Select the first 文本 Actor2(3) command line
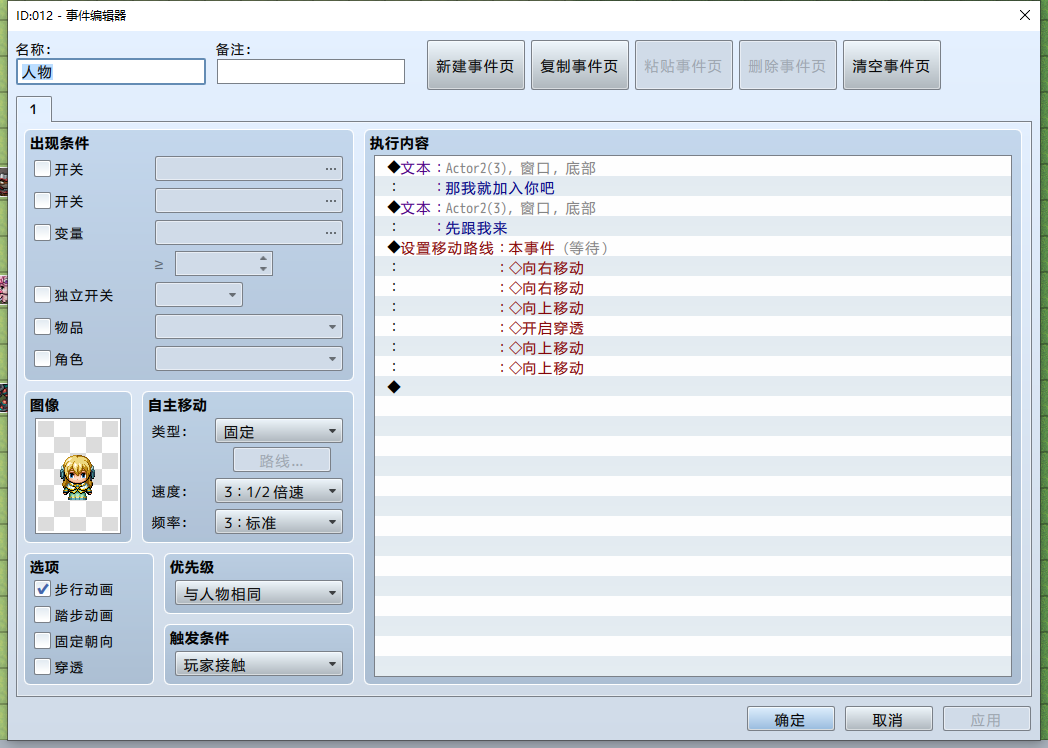 [x=693, y=168]
